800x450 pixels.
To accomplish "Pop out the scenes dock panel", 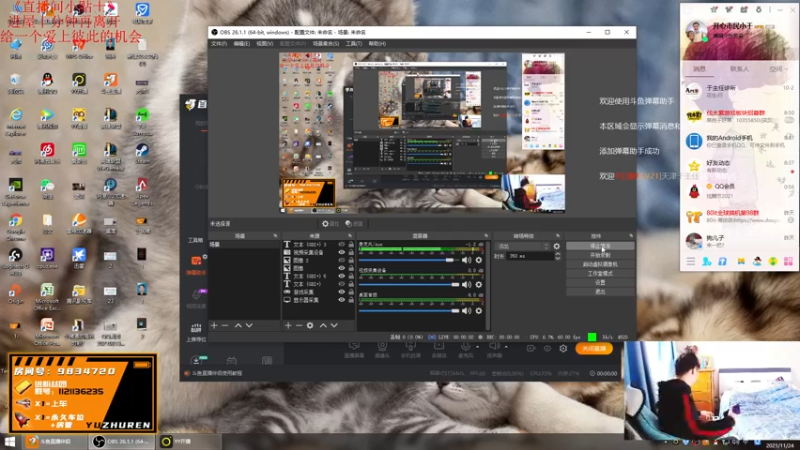I will [x=276, y=236].
